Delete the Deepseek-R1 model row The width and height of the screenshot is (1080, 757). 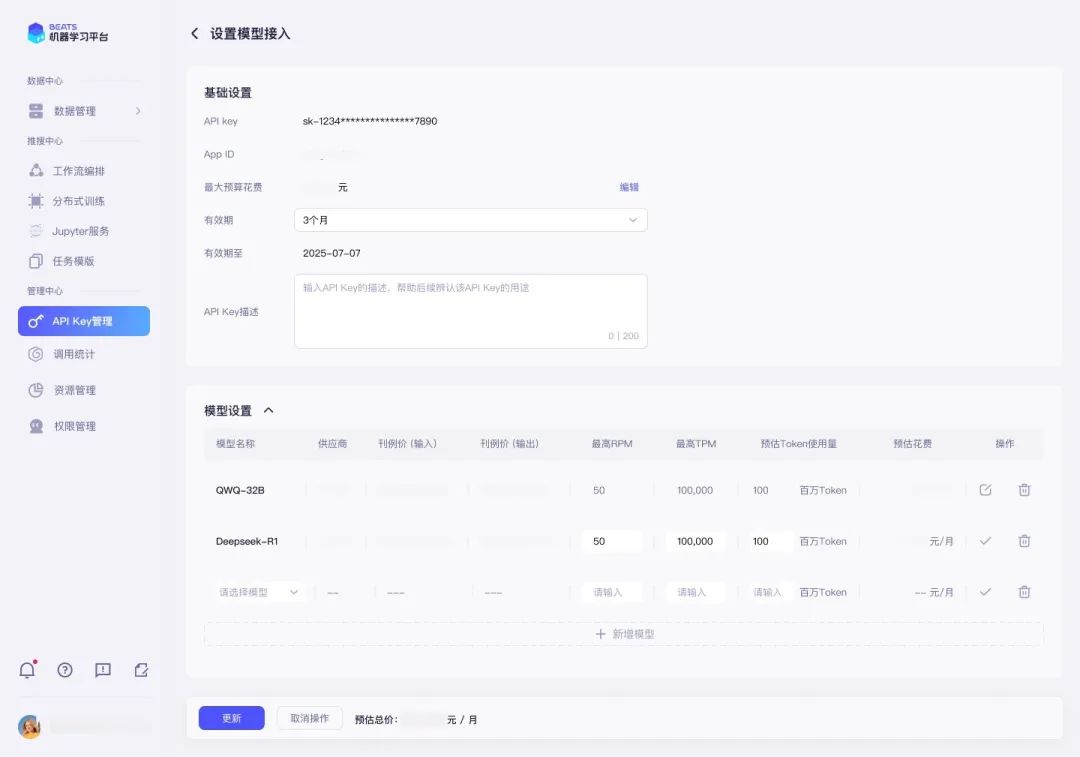1024,541
